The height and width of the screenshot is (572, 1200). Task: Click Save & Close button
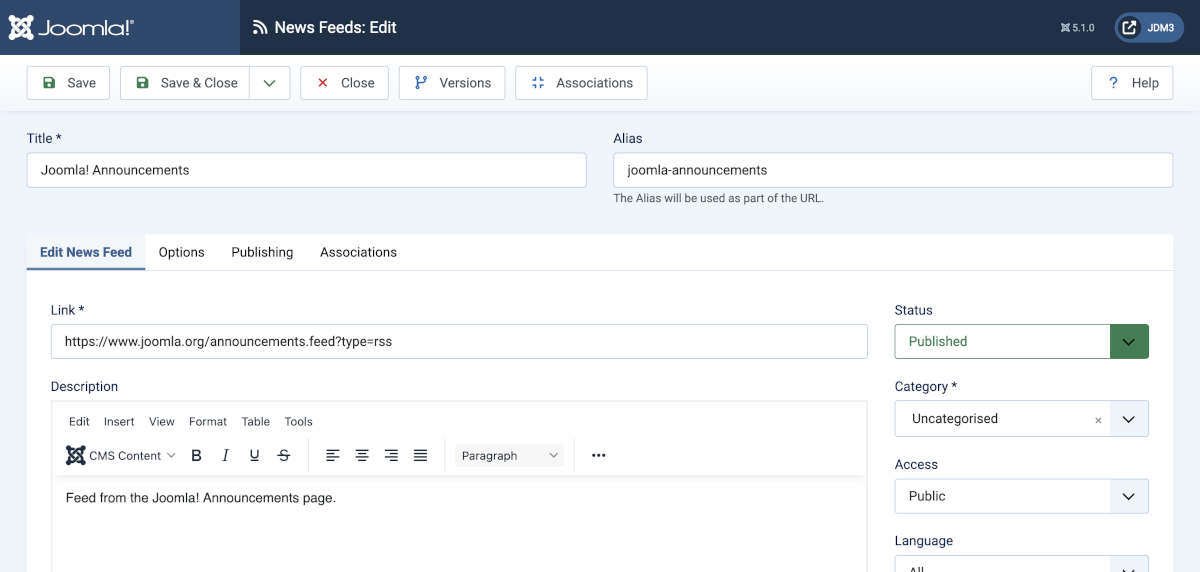coord(186,83)
